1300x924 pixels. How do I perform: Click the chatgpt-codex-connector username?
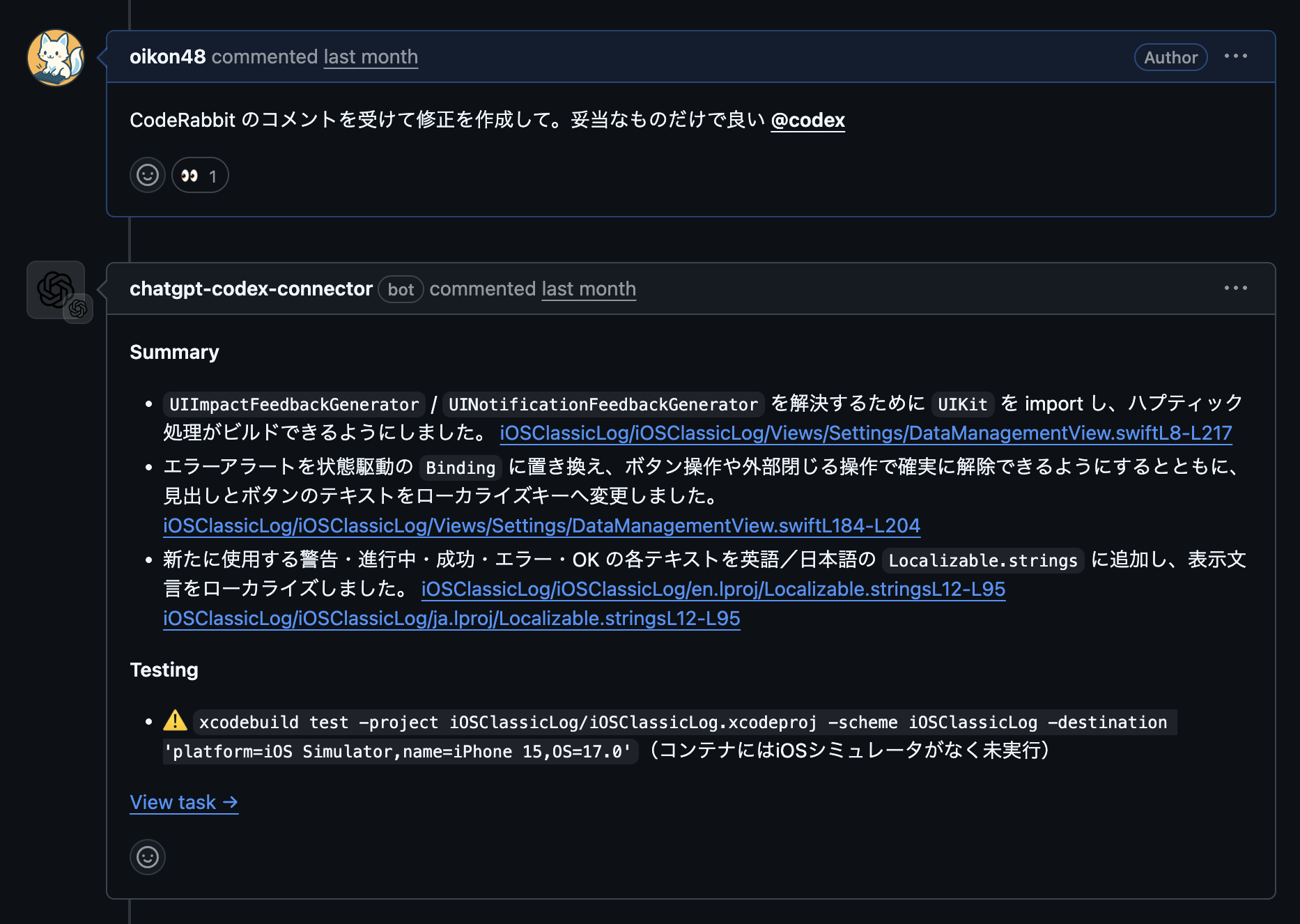pyautogui.click(x=251, y=289)
